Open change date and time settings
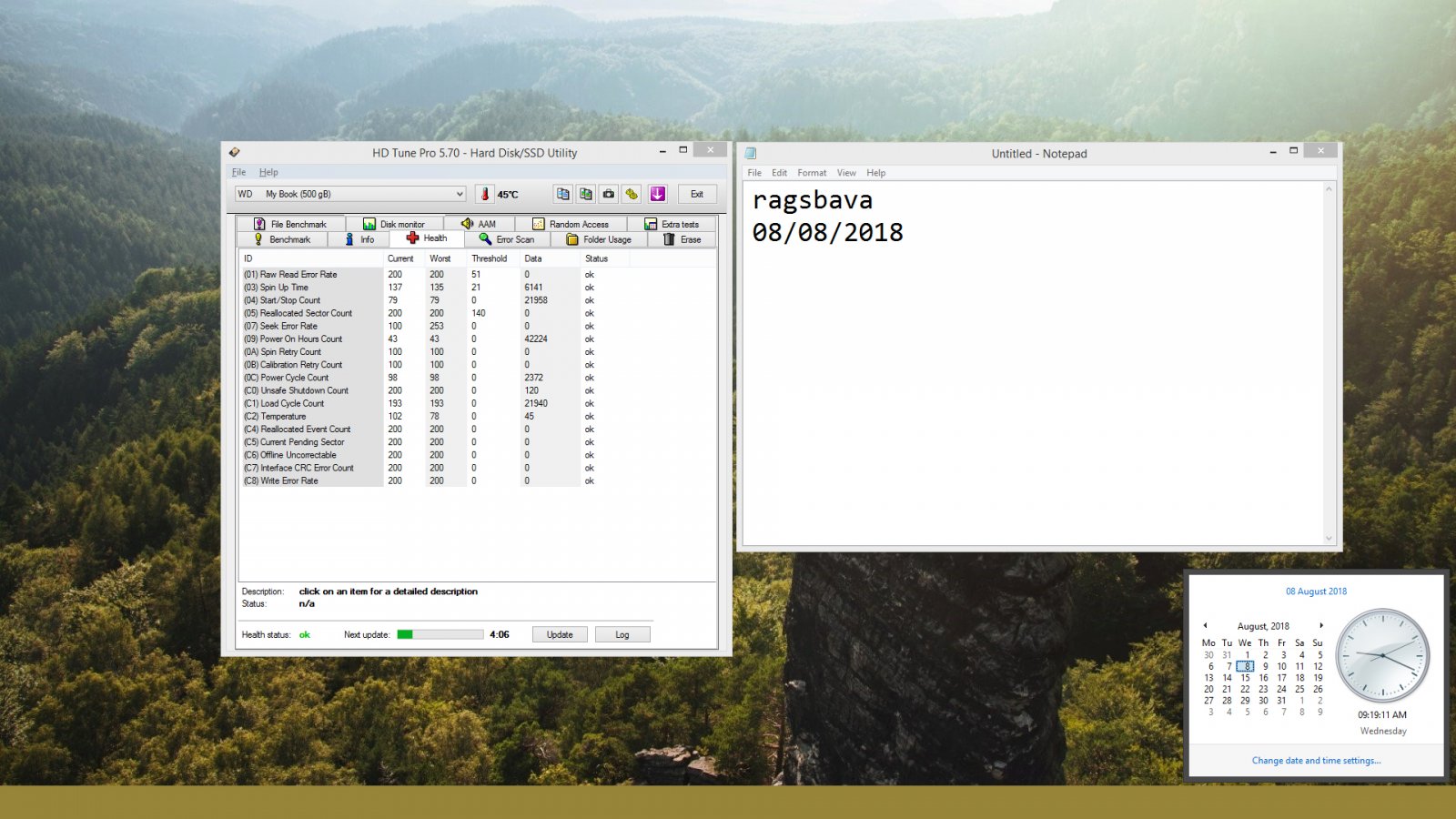1456x819 pixels. tap(1316, 761)
